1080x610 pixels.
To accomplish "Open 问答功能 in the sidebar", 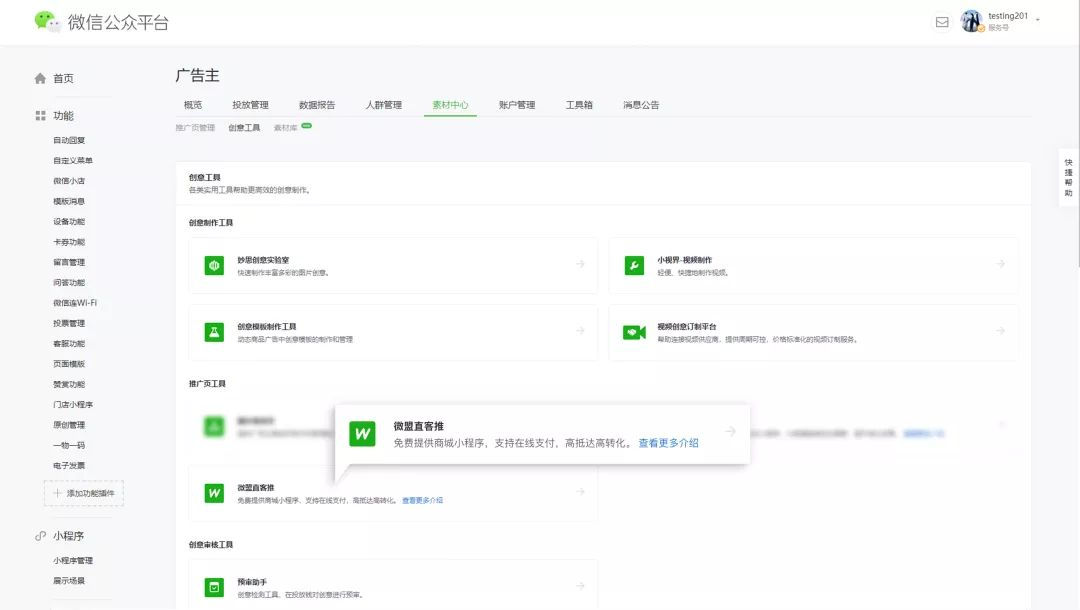I will pyautogui.click(x=69, y=282).
